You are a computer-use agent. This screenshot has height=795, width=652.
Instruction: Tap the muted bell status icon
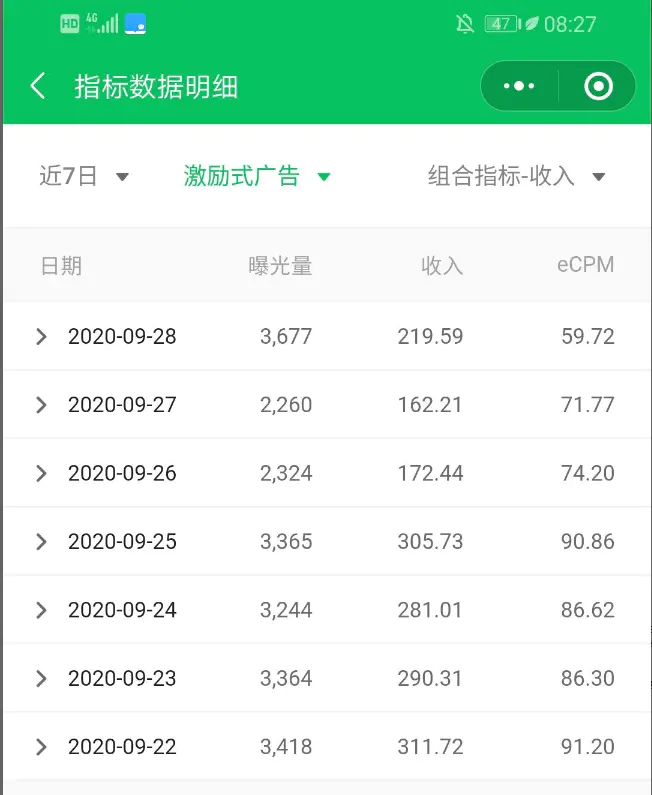464,24
